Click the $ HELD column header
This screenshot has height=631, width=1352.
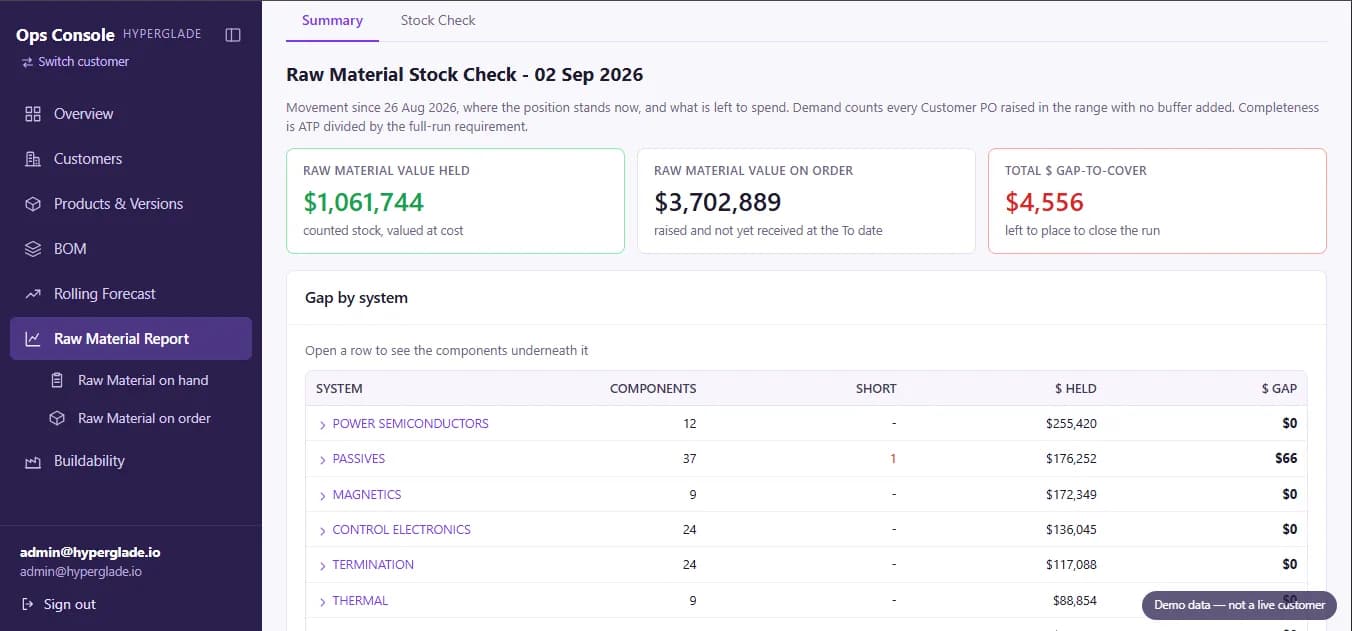click(x=1075, y=389)
